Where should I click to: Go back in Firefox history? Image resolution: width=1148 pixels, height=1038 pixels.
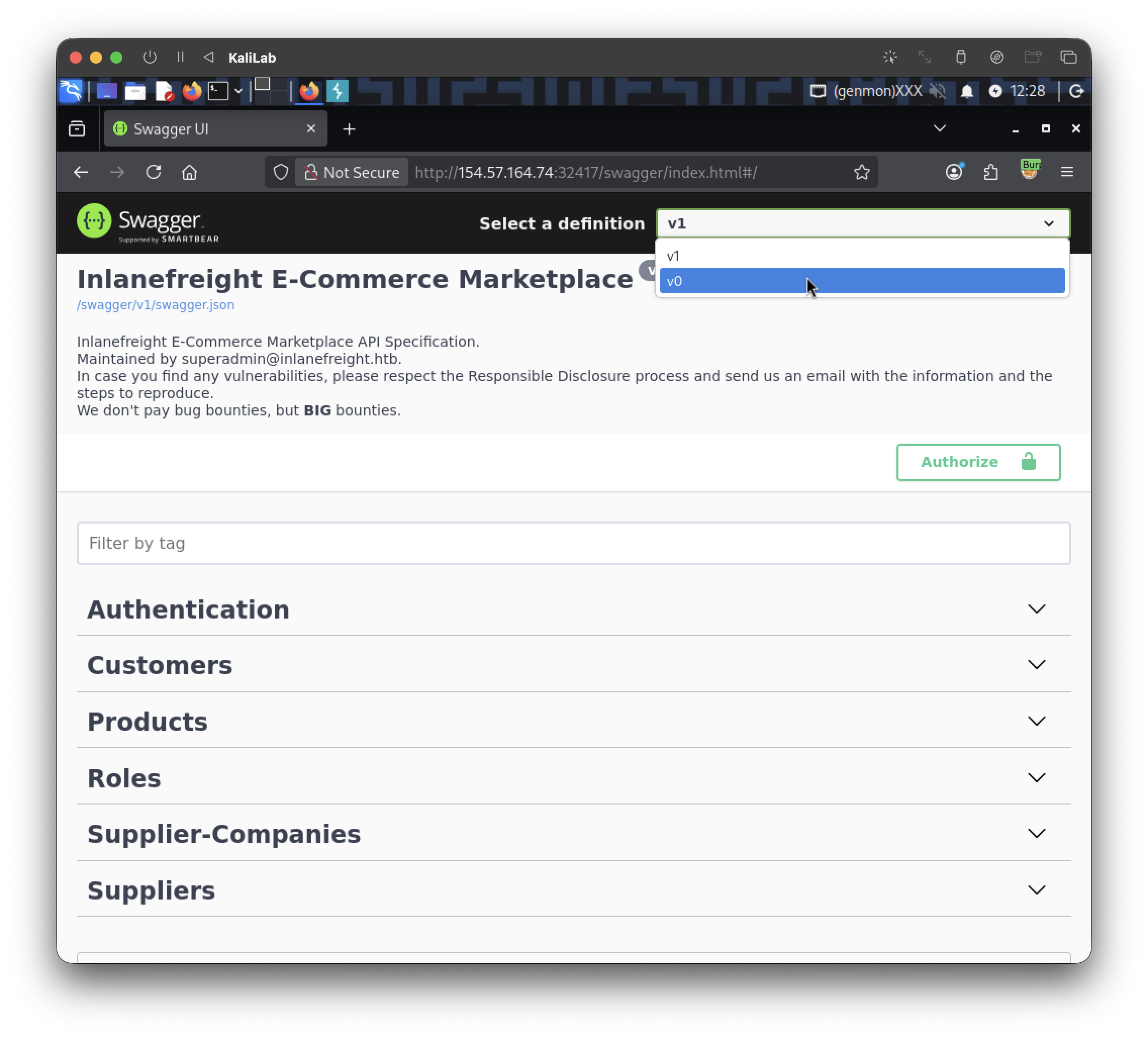click(81, 172)
